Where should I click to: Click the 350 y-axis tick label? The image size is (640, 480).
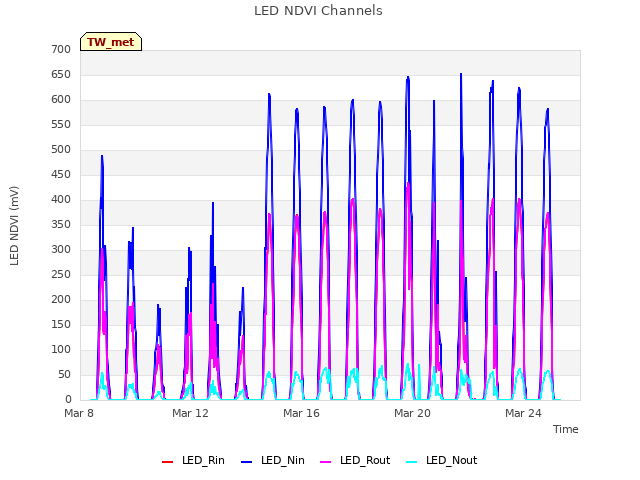tap(61, 224)
